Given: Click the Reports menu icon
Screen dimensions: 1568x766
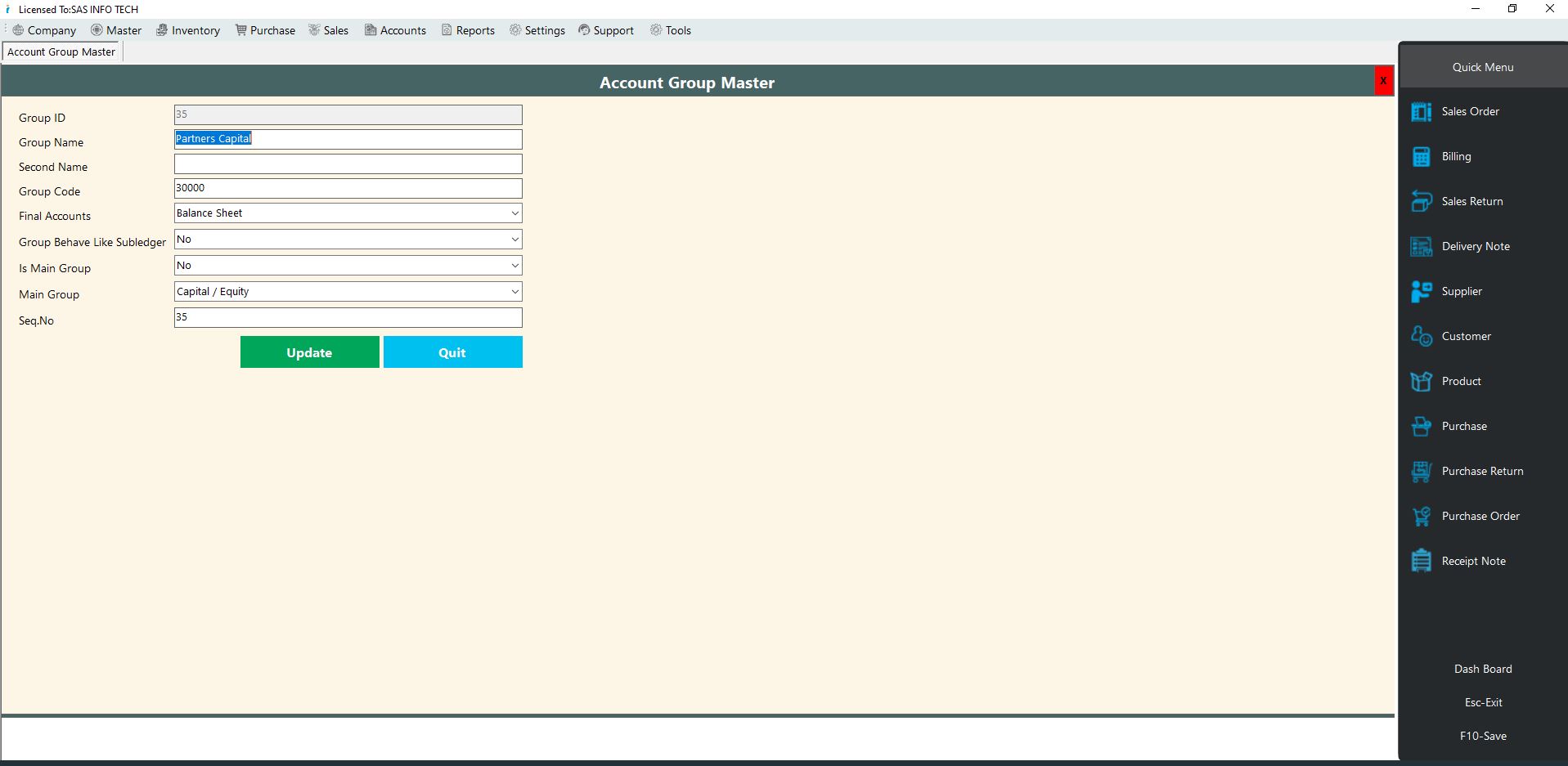Looking at the screenshot, I should coord(447,30).
